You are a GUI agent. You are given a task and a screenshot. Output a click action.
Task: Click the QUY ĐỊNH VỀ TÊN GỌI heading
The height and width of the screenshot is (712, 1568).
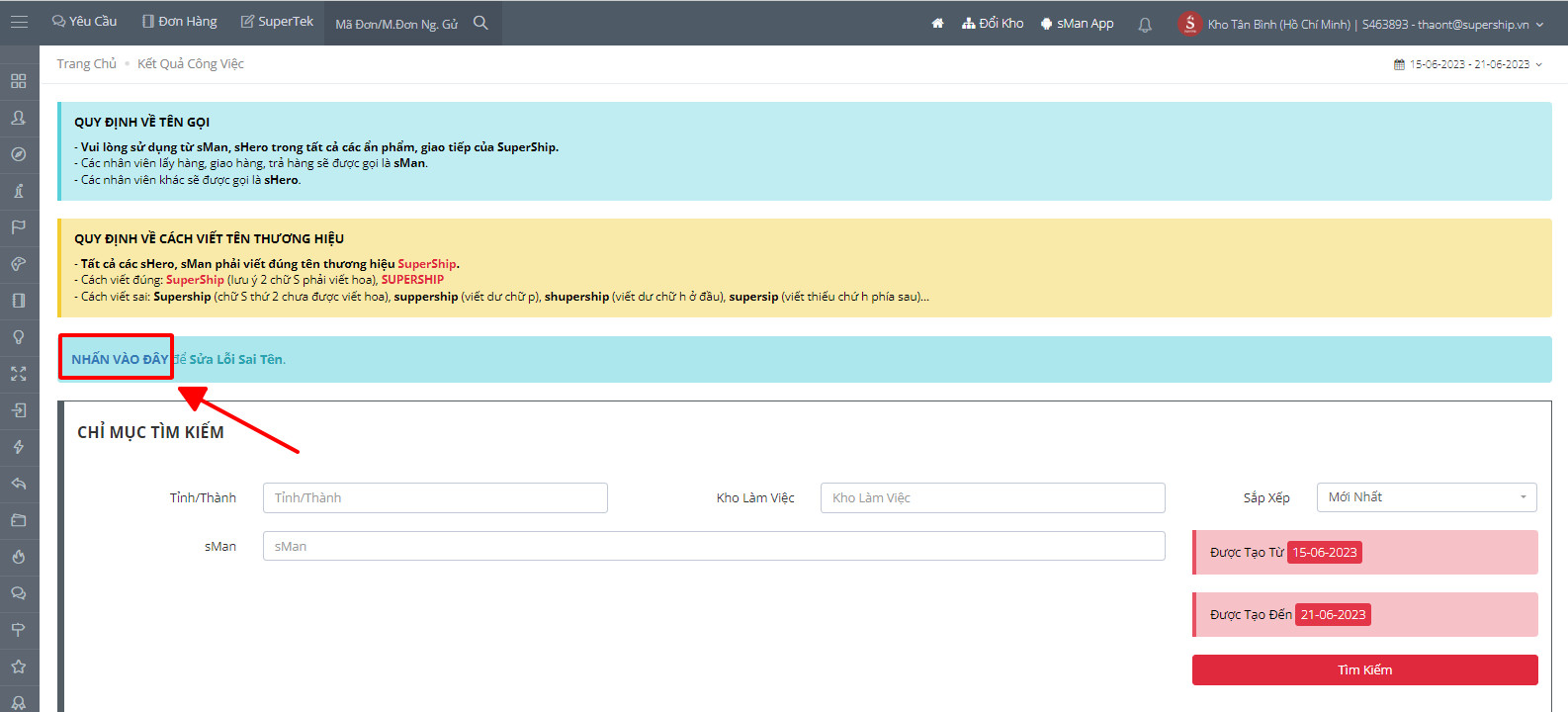pos(142,122)
